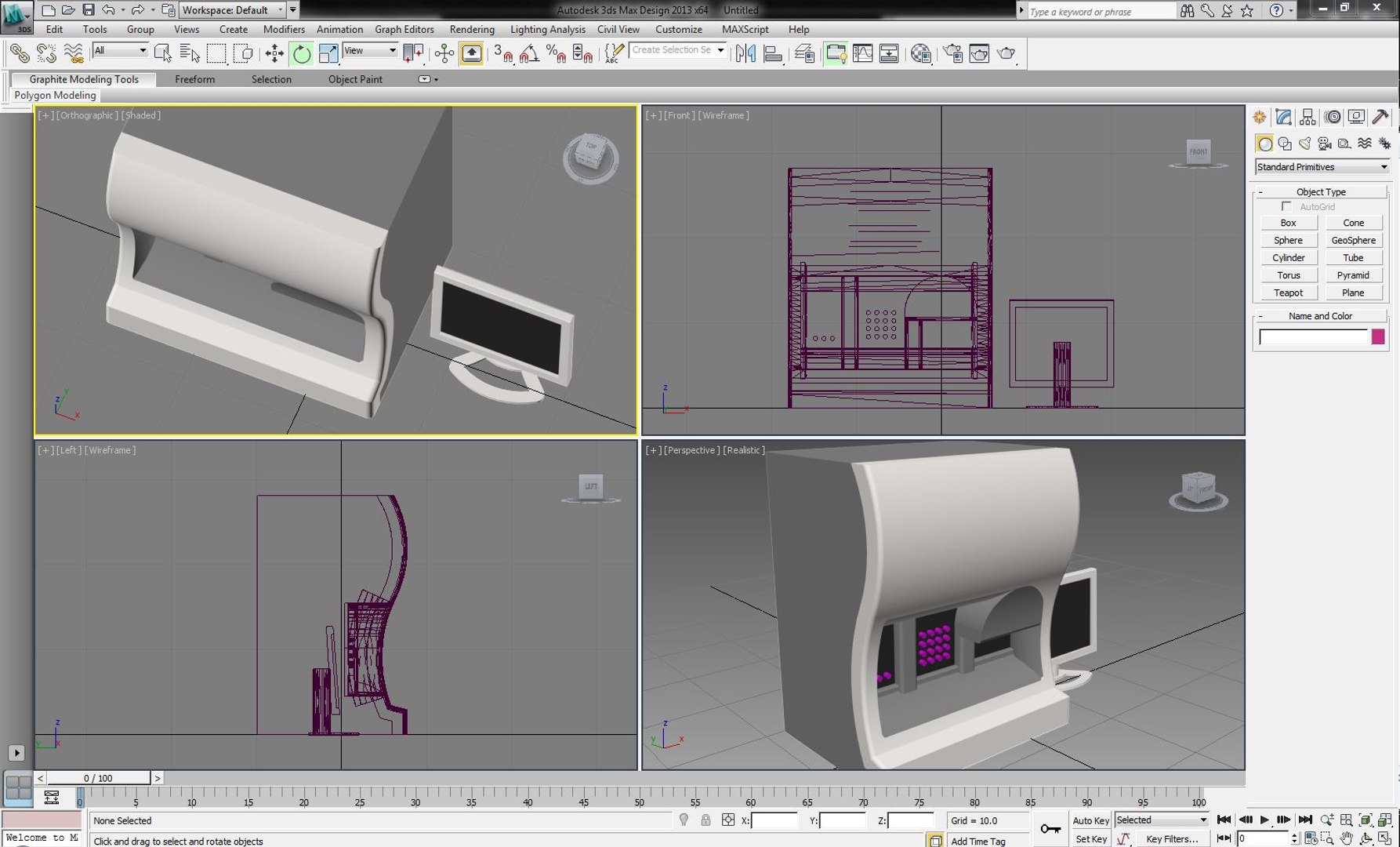Viewport: 1400px width, 847px height.
Task: Click the Align tool icon
Action: (x=773, y=53)
